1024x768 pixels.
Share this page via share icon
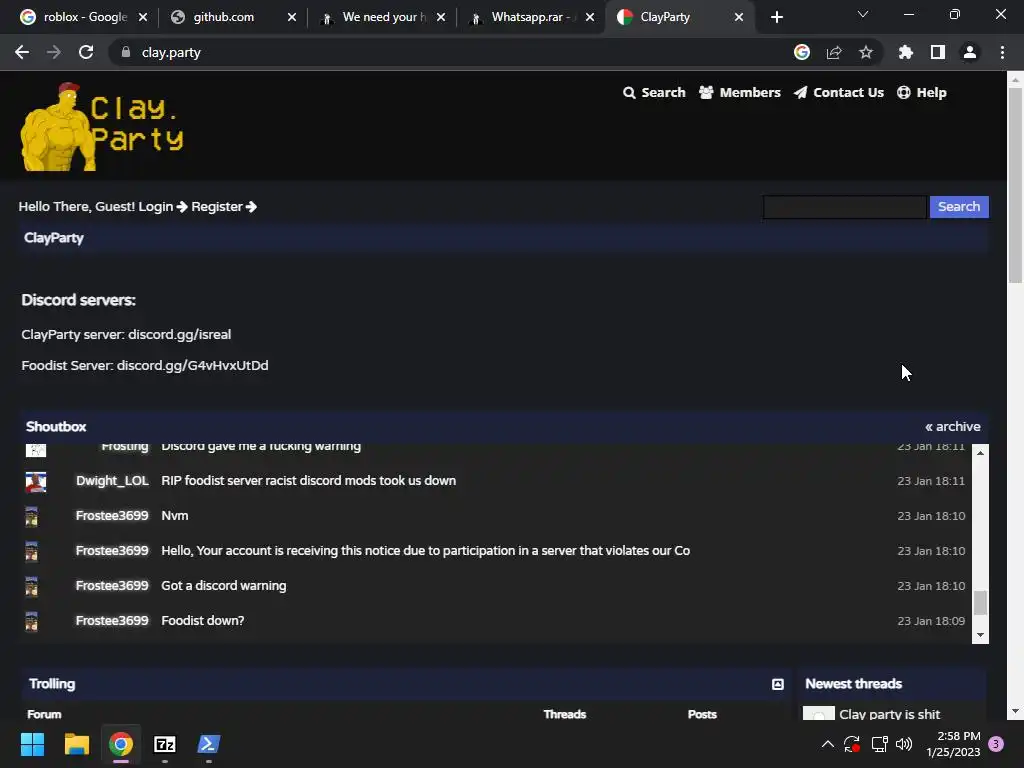pos(834,52)
